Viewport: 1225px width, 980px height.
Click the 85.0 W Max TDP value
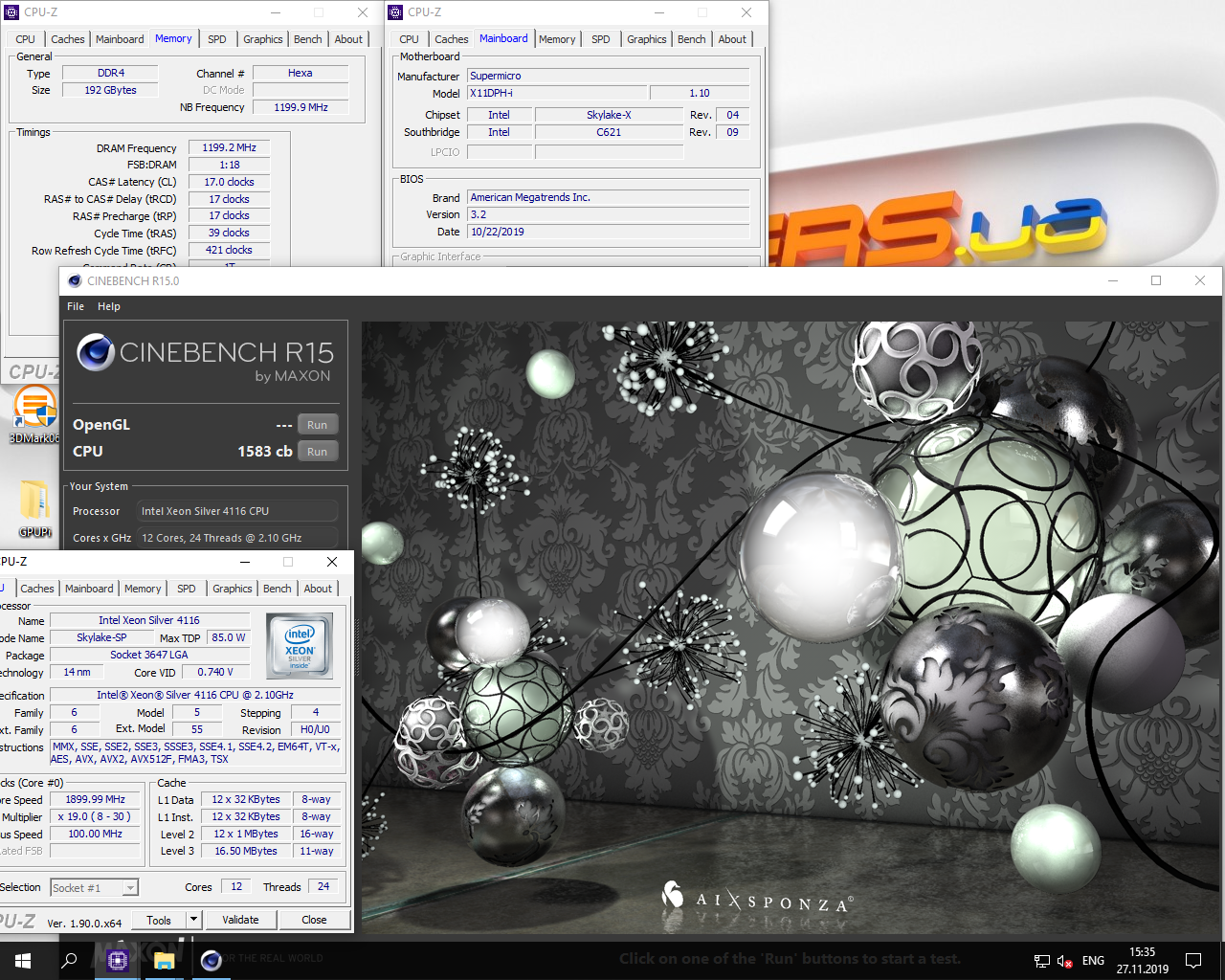click(229, 637)
